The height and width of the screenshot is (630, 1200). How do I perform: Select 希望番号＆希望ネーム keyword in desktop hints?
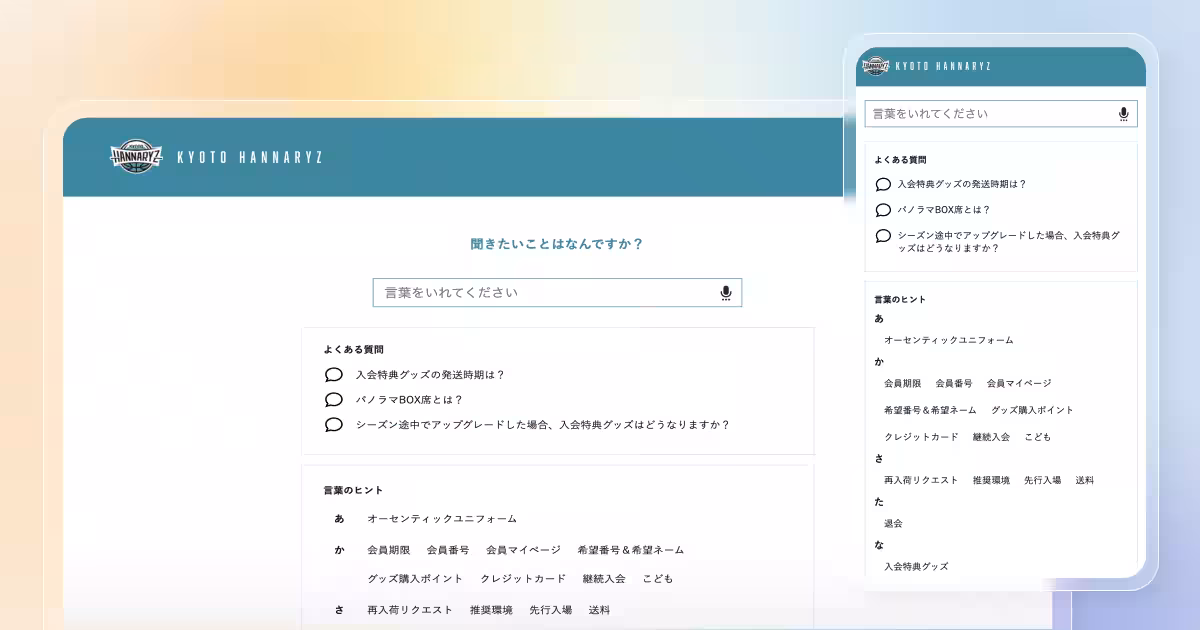631,550
